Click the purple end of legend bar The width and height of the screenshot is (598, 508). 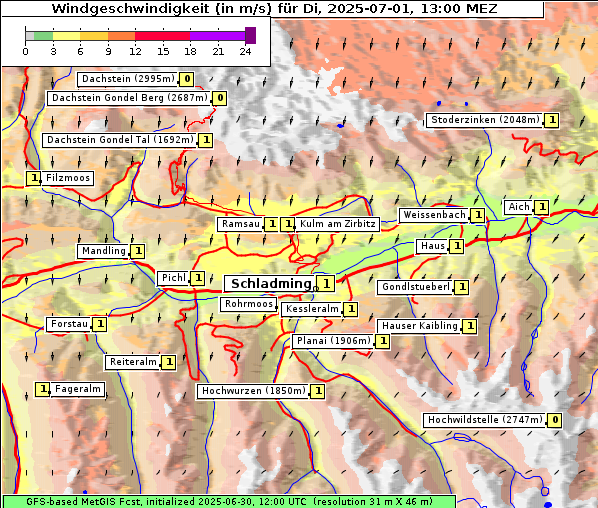(250, 35)
